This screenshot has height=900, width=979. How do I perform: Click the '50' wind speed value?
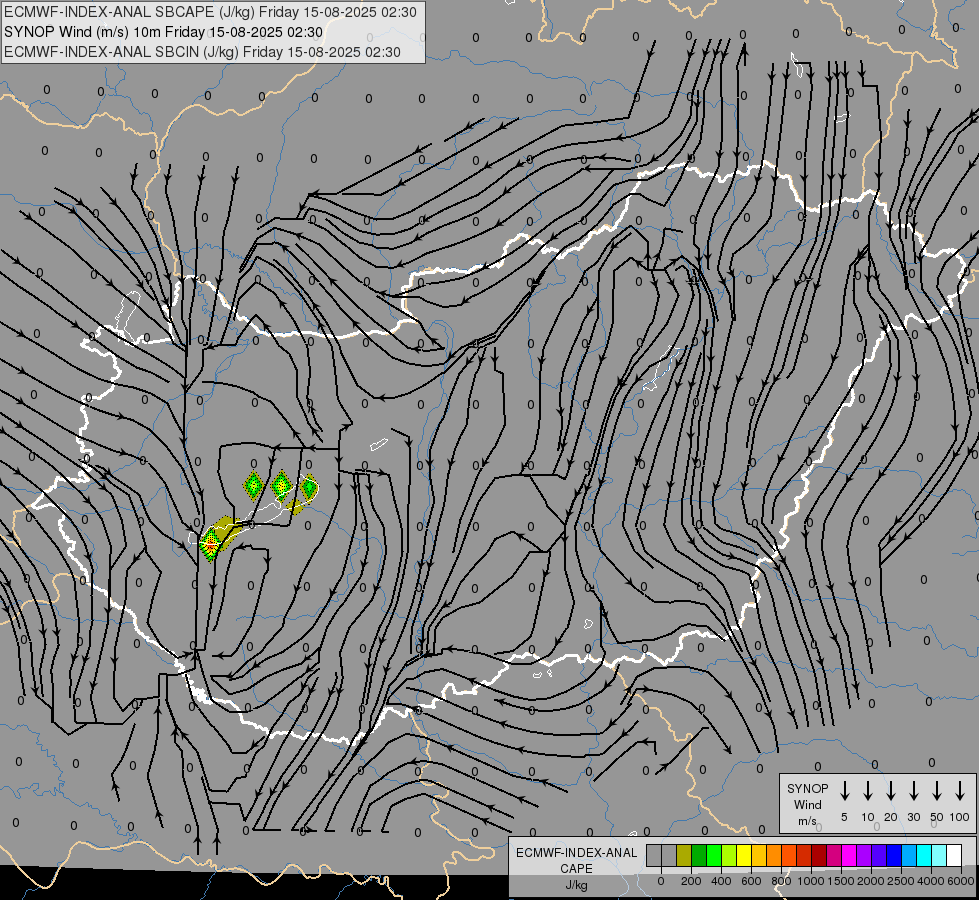click(937, 817)
